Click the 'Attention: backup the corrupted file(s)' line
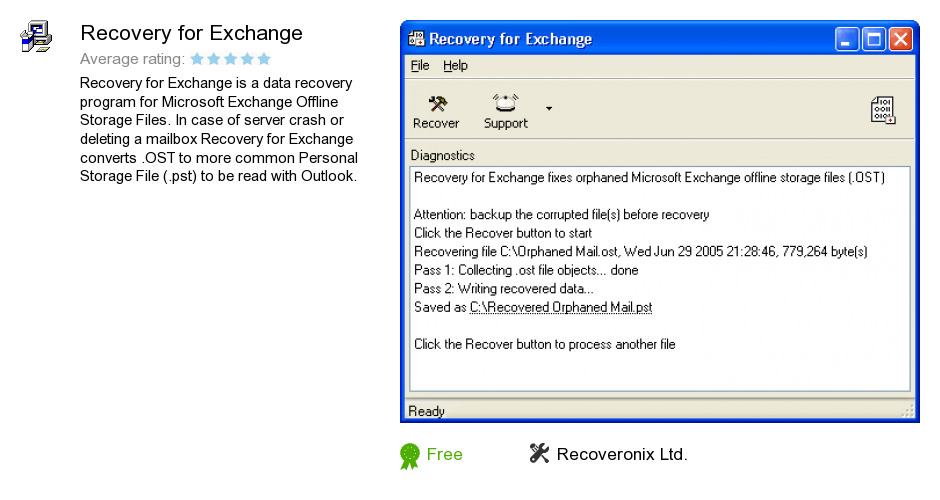940x500 pixels. pos(561,215)
